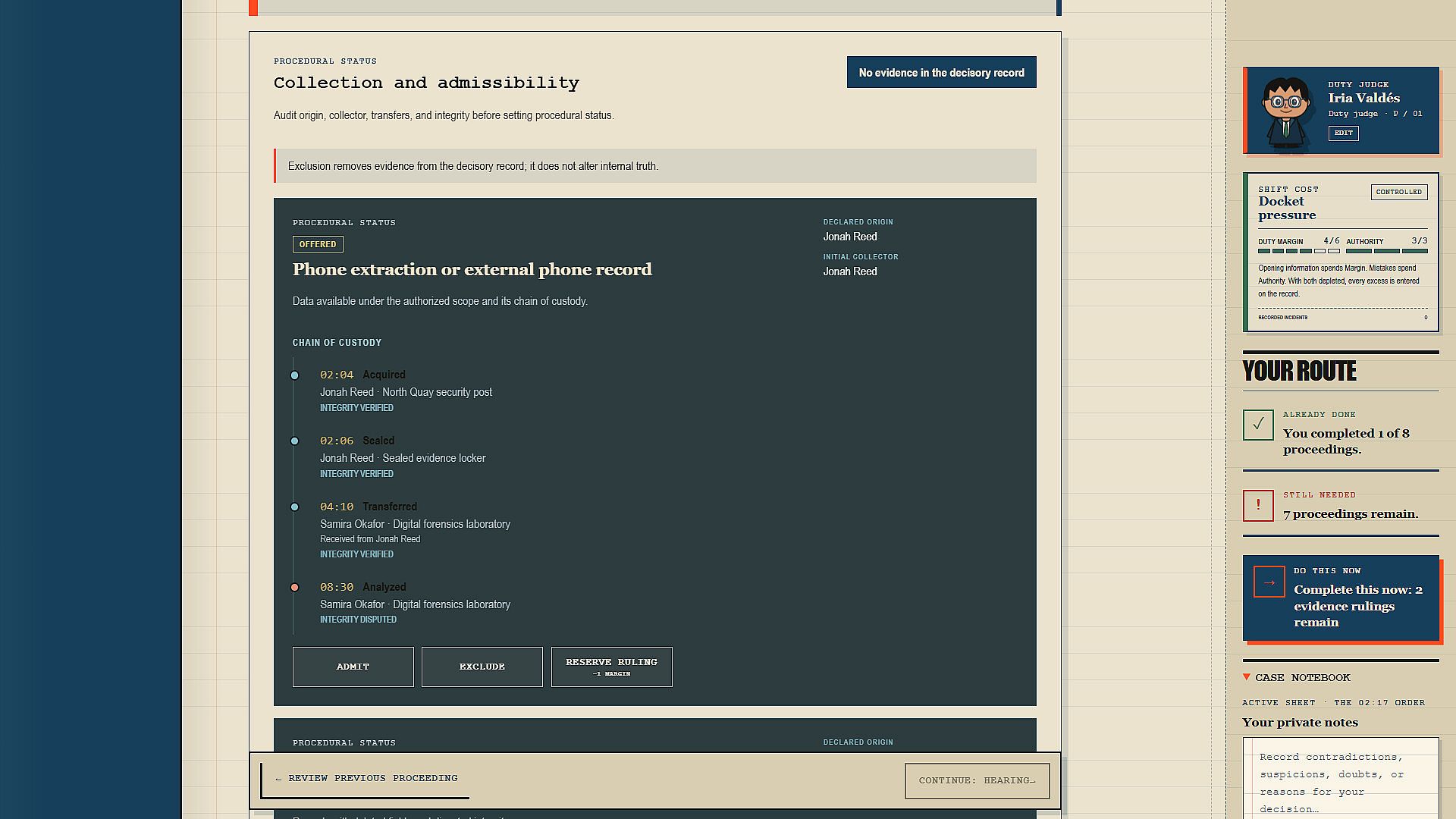The width and height of the screenshot is (1456, 819).
Task: Click the red exclamation Still Needed icon
Action: tap(1258, 506)
